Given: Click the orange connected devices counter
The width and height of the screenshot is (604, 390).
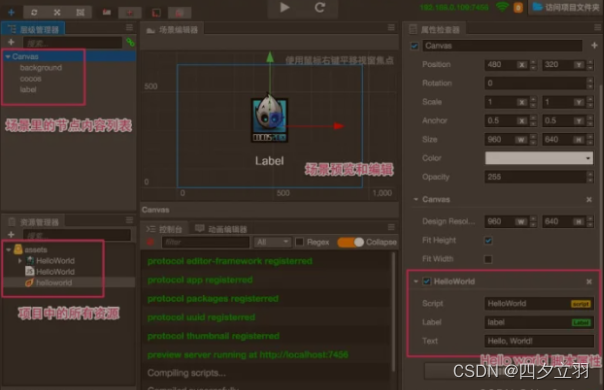Looking at the screenshot, I should click(518, 7).
